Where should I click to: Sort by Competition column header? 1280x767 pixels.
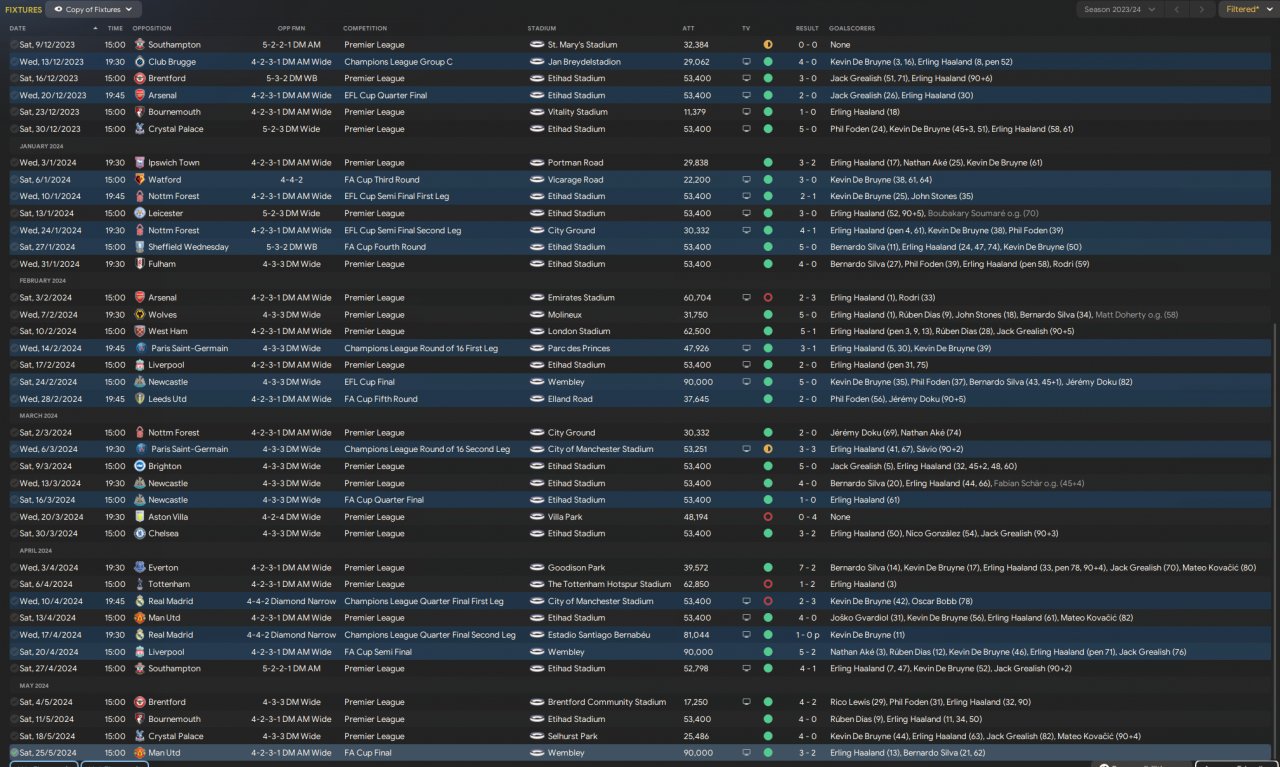(x=365, y=28)
